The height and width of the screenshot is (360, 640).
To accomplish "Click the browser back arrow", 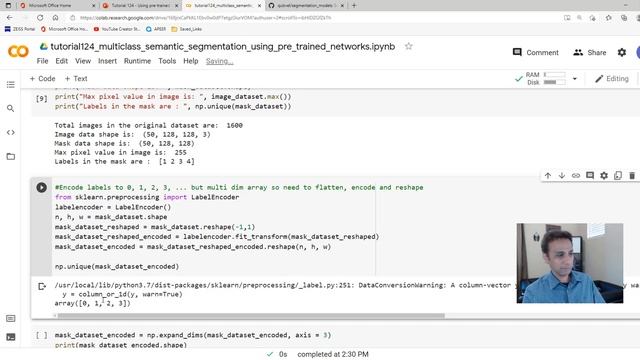I will tap(10, 18).
